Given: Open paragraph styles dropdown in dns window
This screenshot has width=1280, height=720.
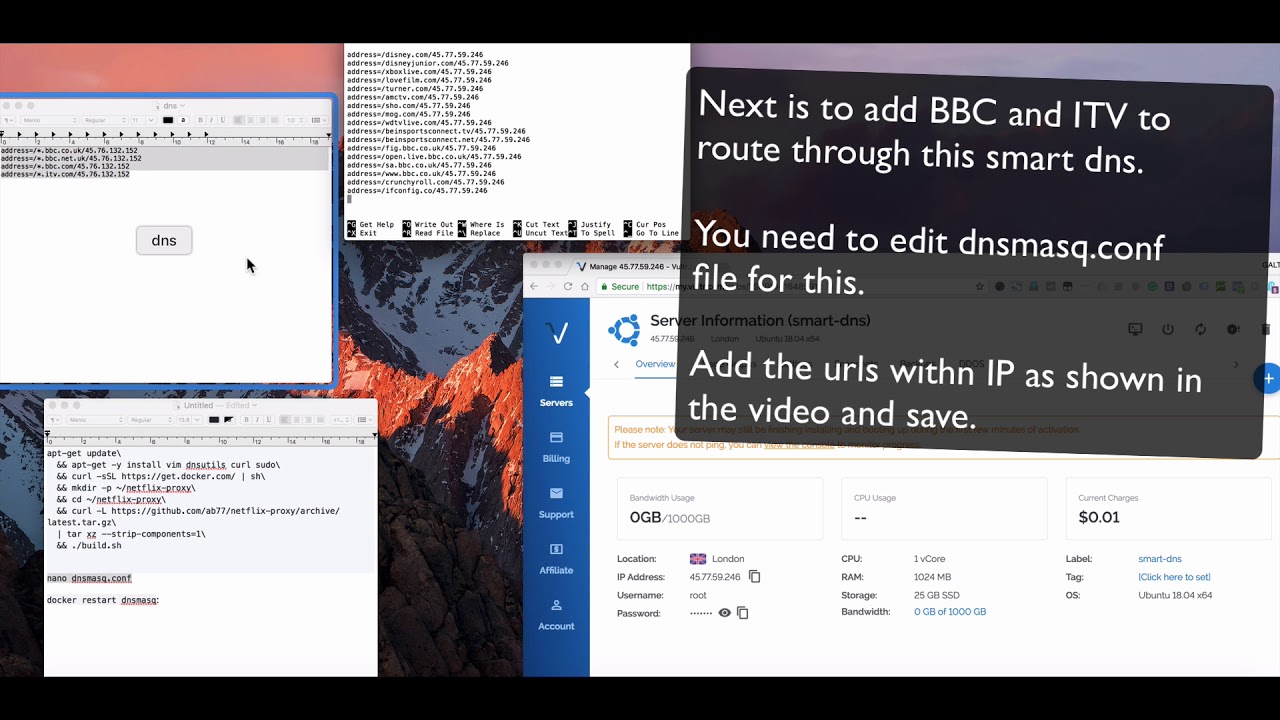Looking at the screenshot, I should click(9, 120).
